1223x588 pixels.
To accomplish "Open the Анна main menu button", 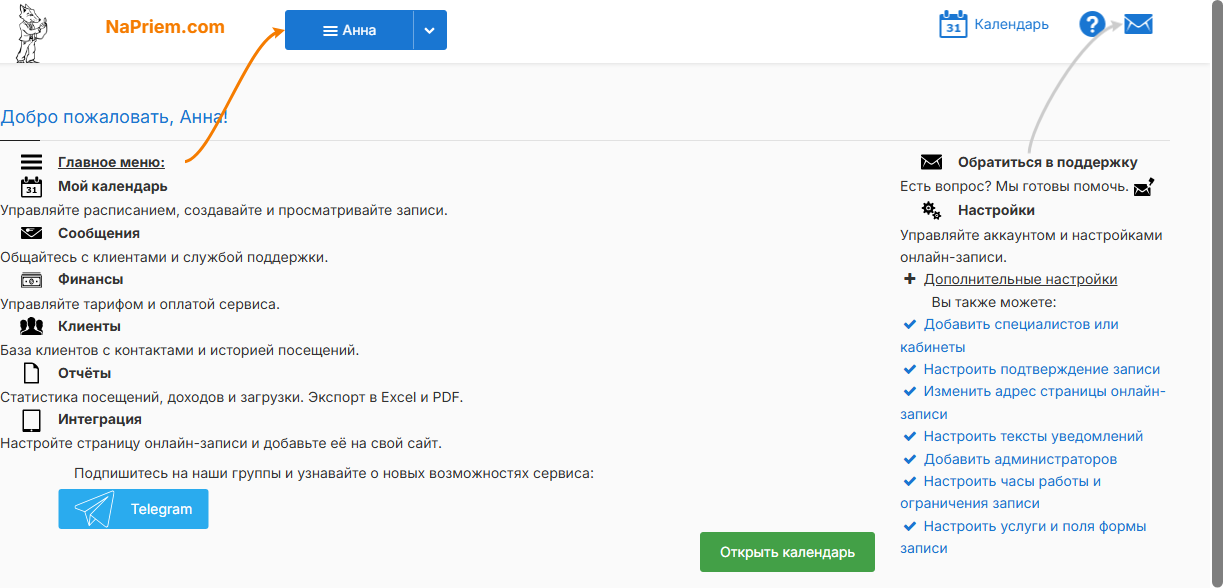I will click(x=349, y=30).
